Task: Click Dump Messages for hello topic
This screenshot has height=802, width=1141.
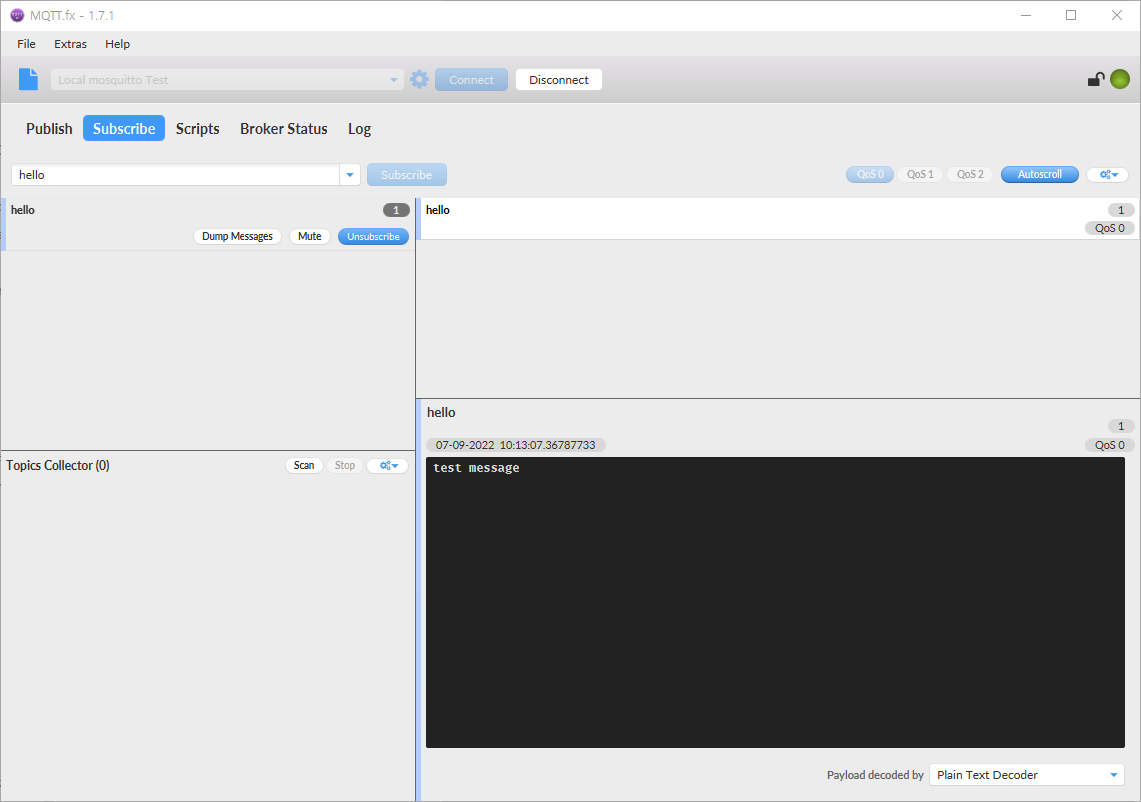Action: pos(237,237)
